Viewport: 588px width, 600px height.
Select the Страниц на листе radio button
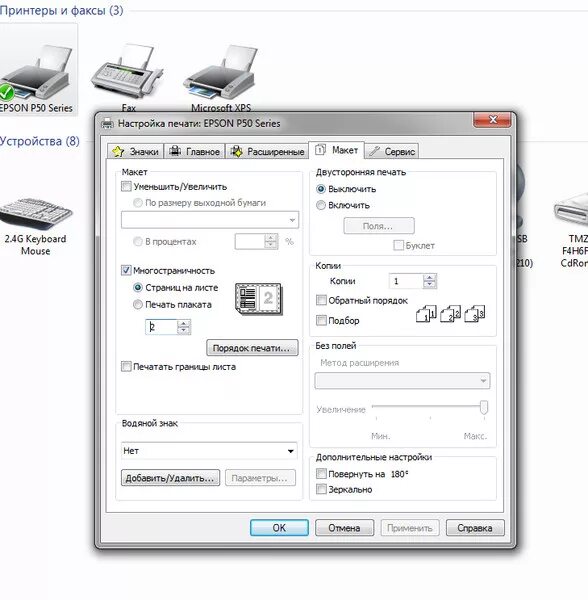pyautogui.click(x=138, y=287)
